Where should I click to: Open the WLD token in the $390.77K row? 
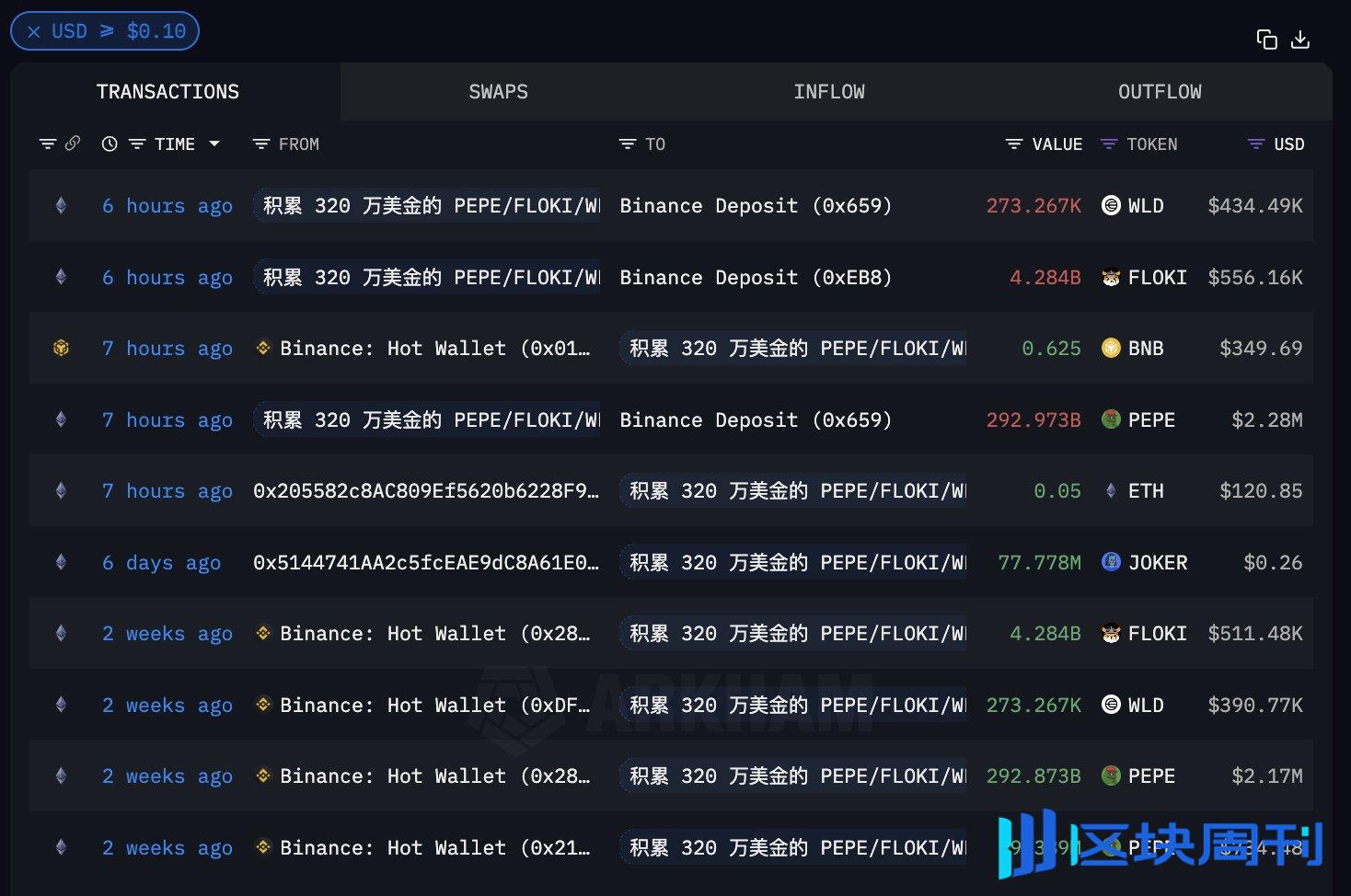pos(1133,706)
